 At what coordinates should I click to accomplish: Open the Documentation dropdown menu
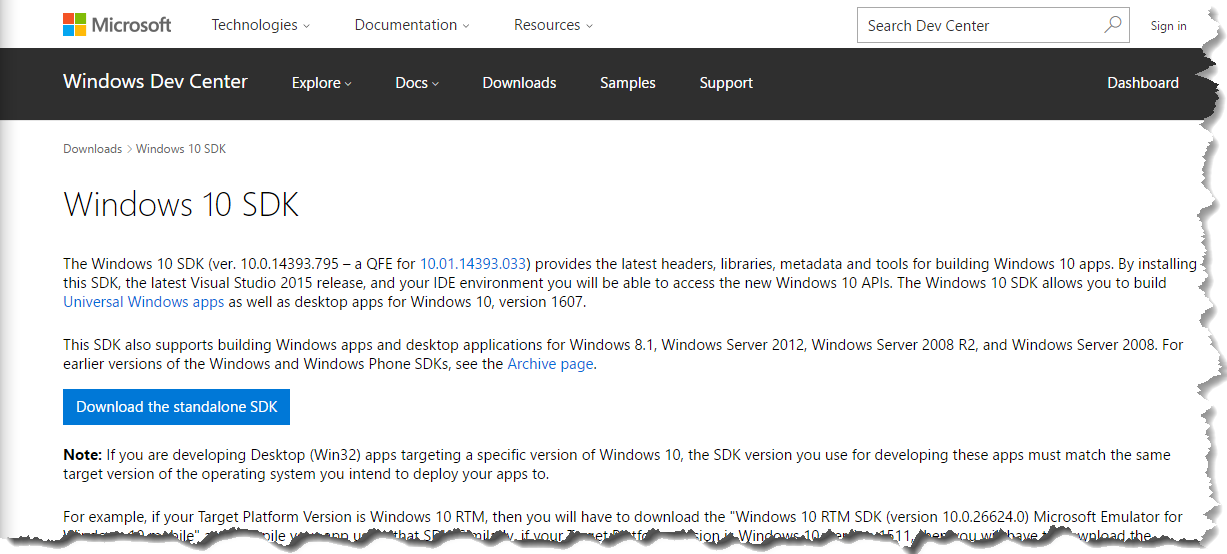point(412,25)
